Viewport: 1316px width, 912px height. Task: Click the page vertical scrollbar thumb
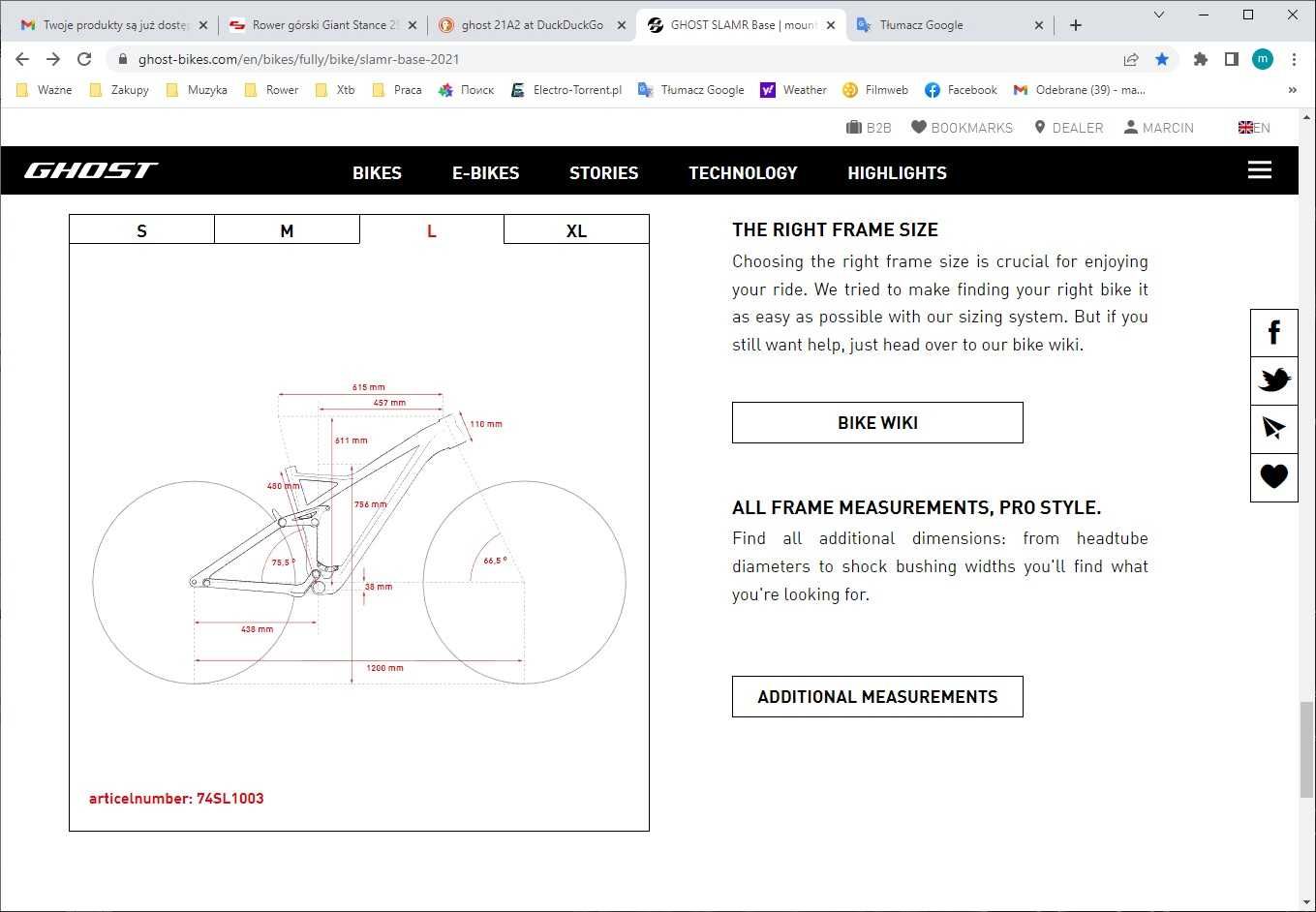1306,749
